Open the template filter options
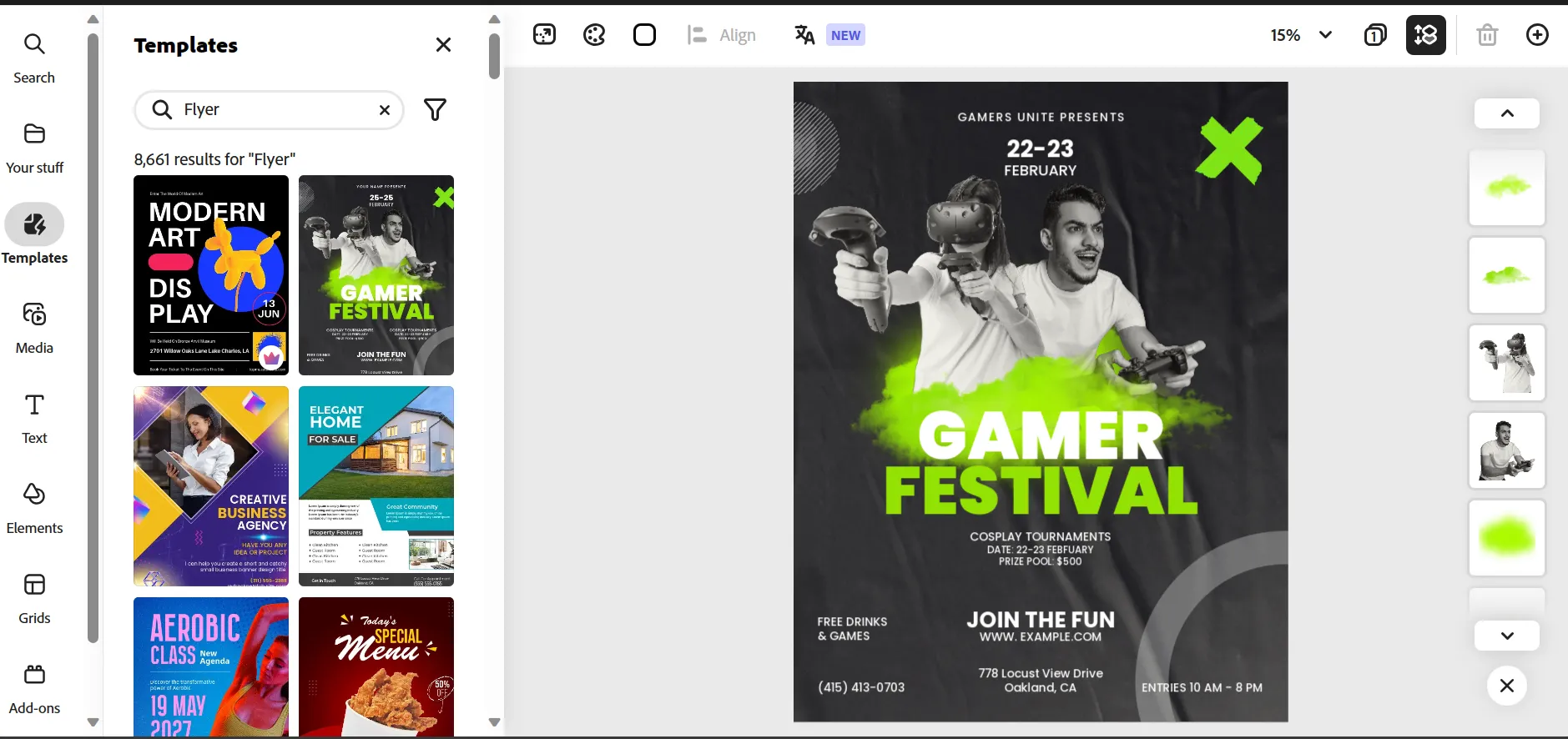The height and width of the screenshot is (739, 1568). pyautogui.click(x=435, y=110)
